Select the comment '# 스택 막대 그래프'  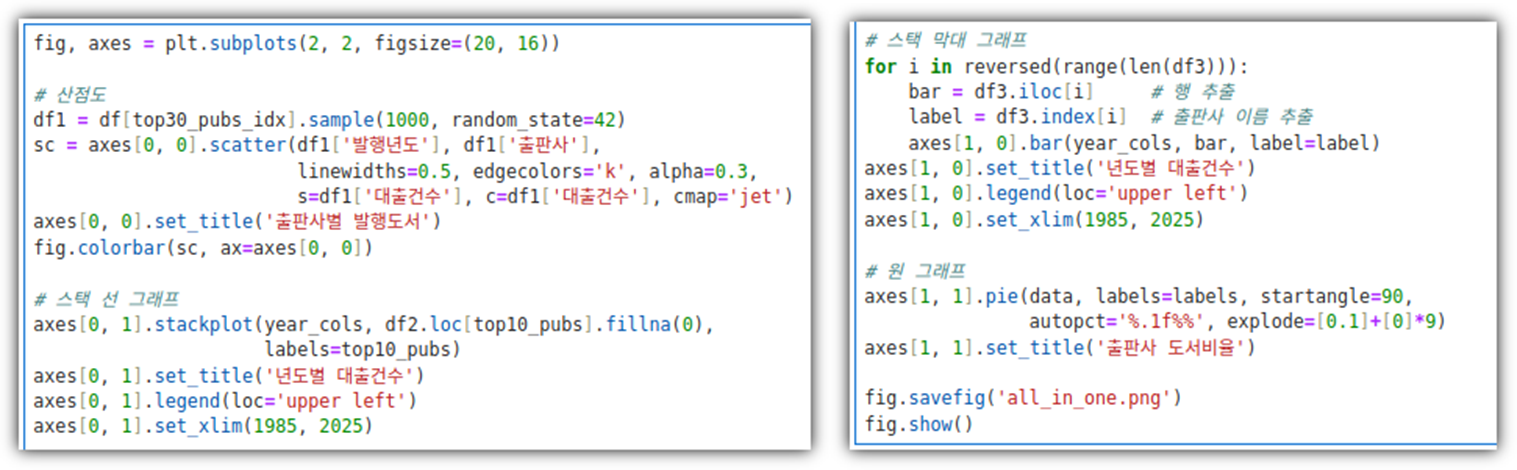(948, 41)
